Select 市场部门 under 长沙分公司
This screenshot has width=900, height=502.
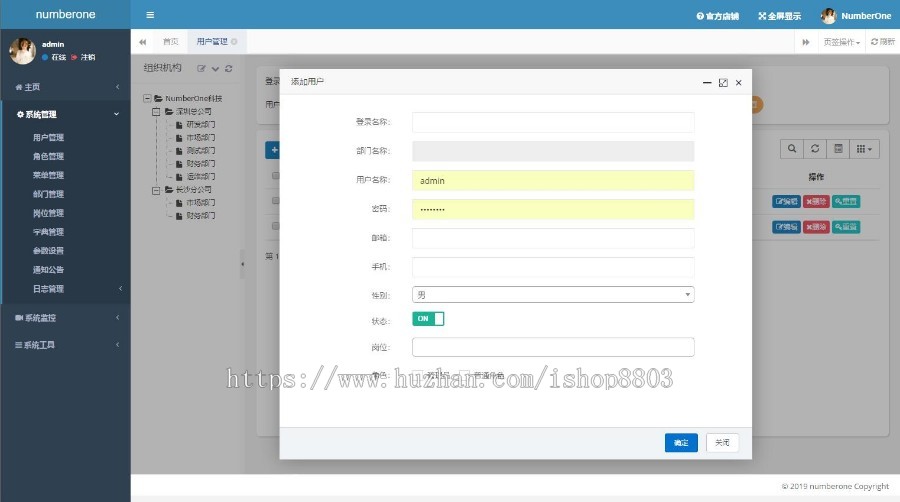(200, 203)
